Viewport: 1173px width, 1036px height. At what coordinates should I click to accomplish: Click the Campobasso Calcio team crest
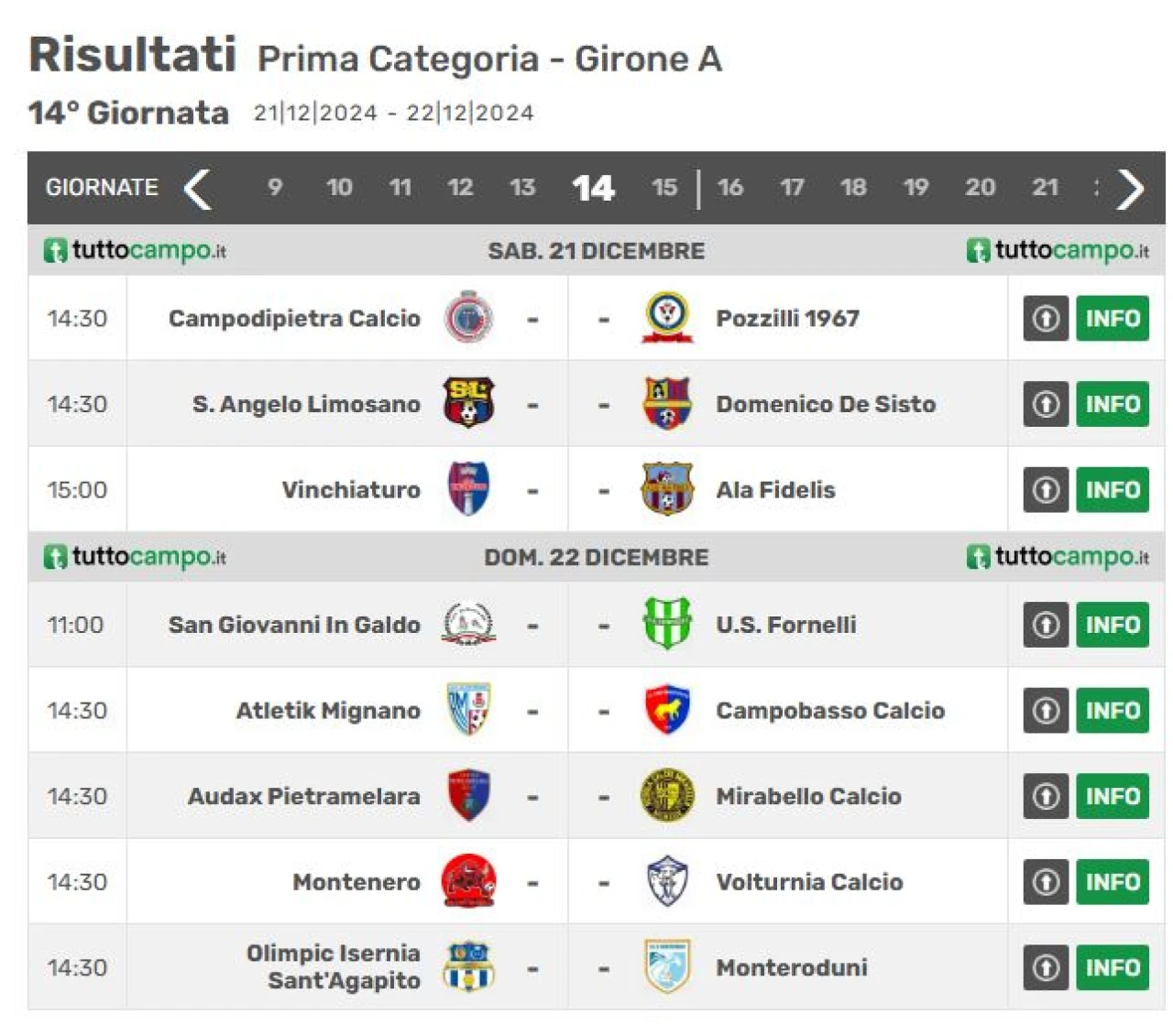(666, 710)
